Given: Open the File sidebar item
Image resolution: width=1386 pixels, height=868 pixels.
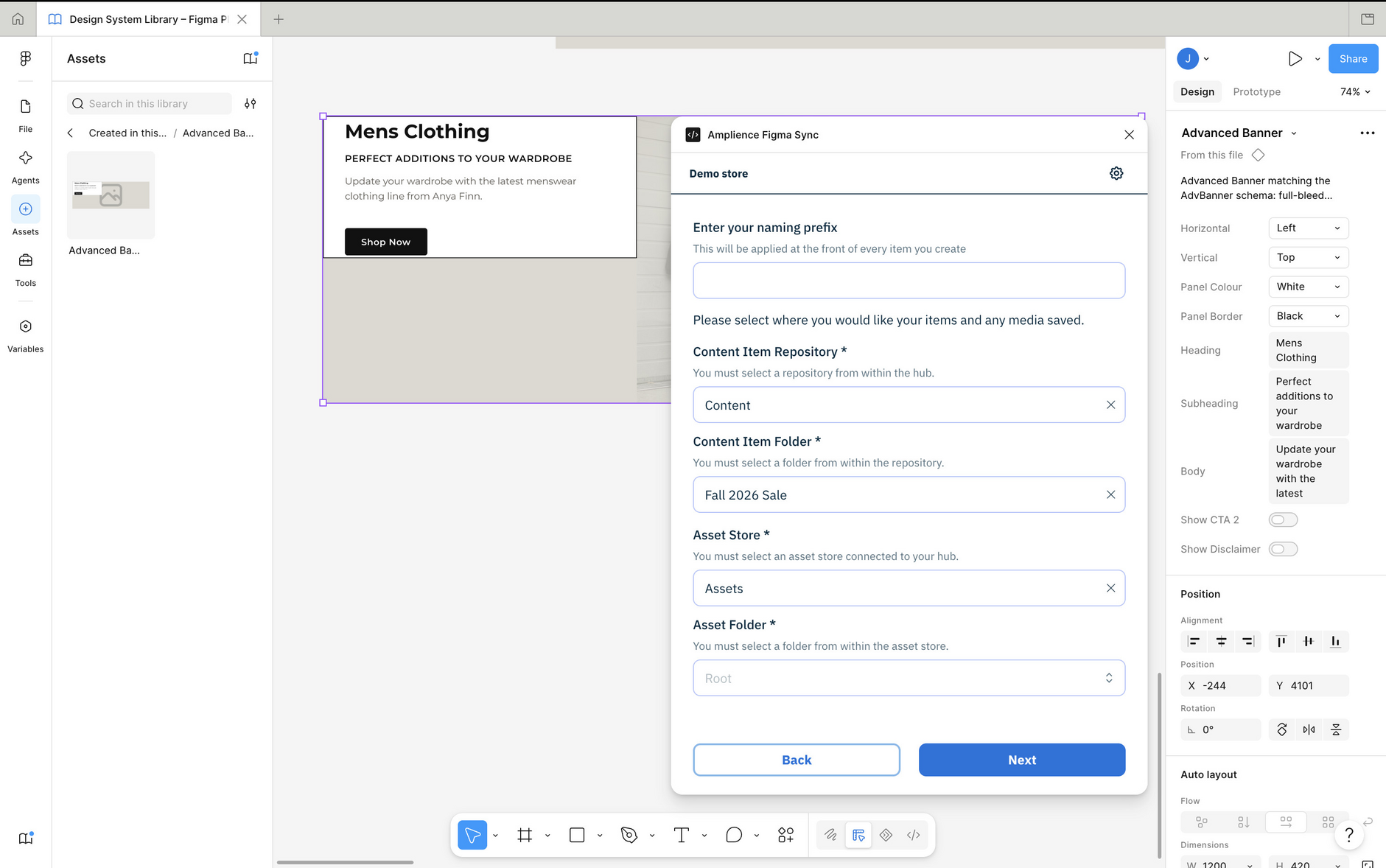Looking at the screenshot, I should [25, 116].
